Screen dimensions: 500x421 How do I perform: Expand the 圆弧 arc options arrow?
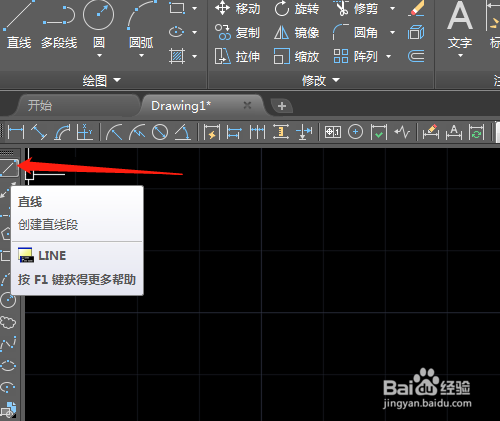pos(141,56)
